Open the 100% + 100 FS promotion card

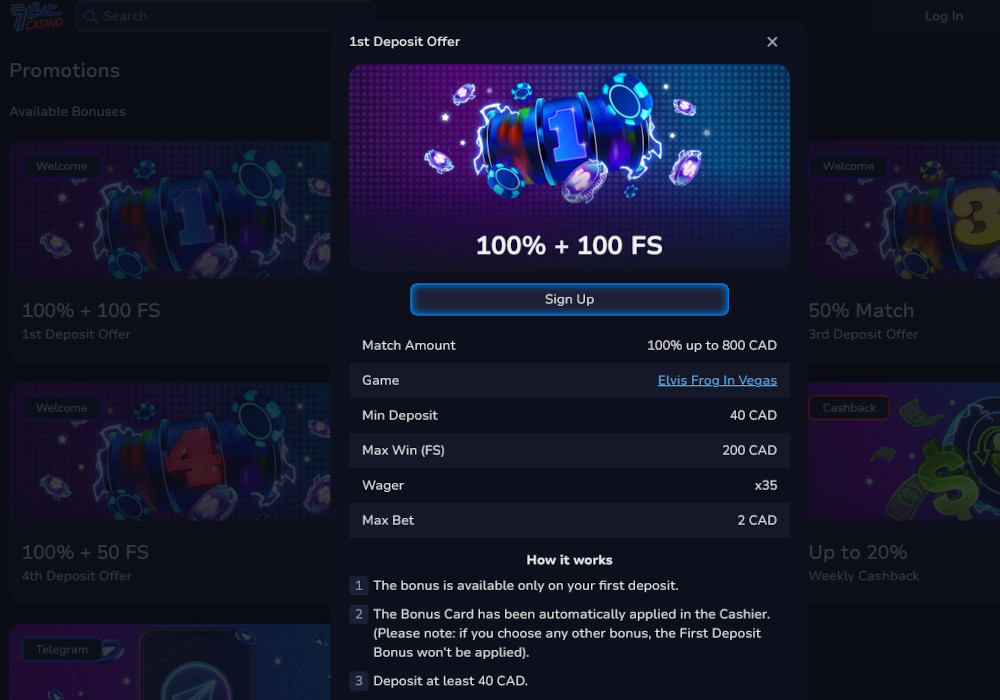(170, 250)
